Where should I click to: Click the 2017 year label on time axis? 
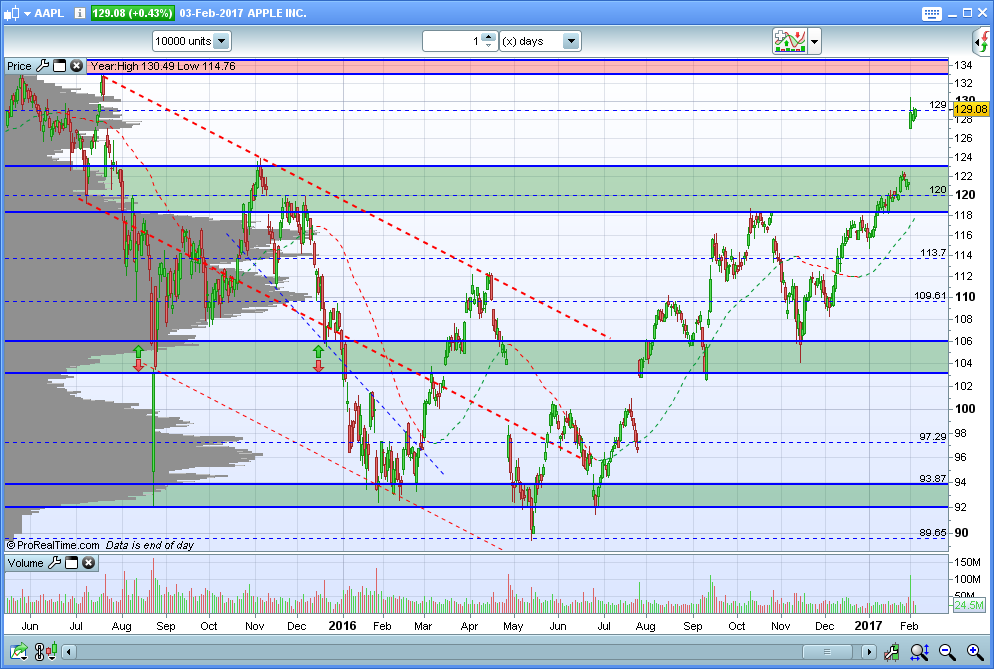pos(868,626)
